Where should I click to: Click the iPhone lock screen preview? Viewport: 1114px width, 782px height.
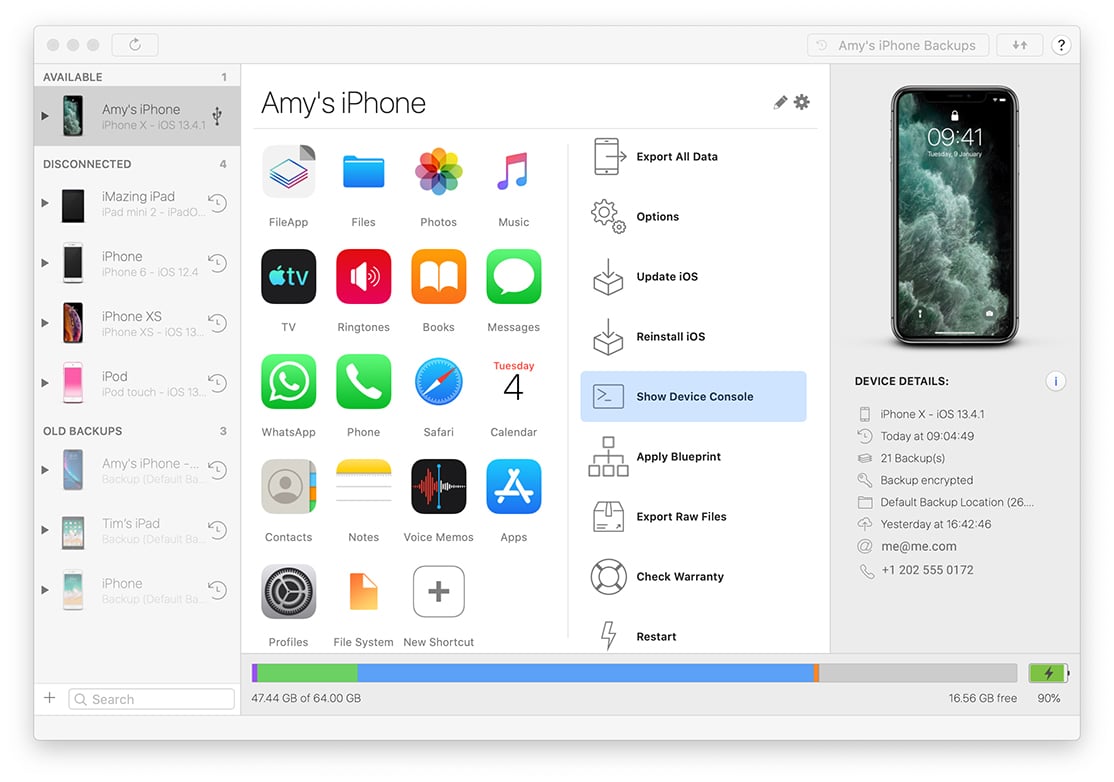point(955,216)
